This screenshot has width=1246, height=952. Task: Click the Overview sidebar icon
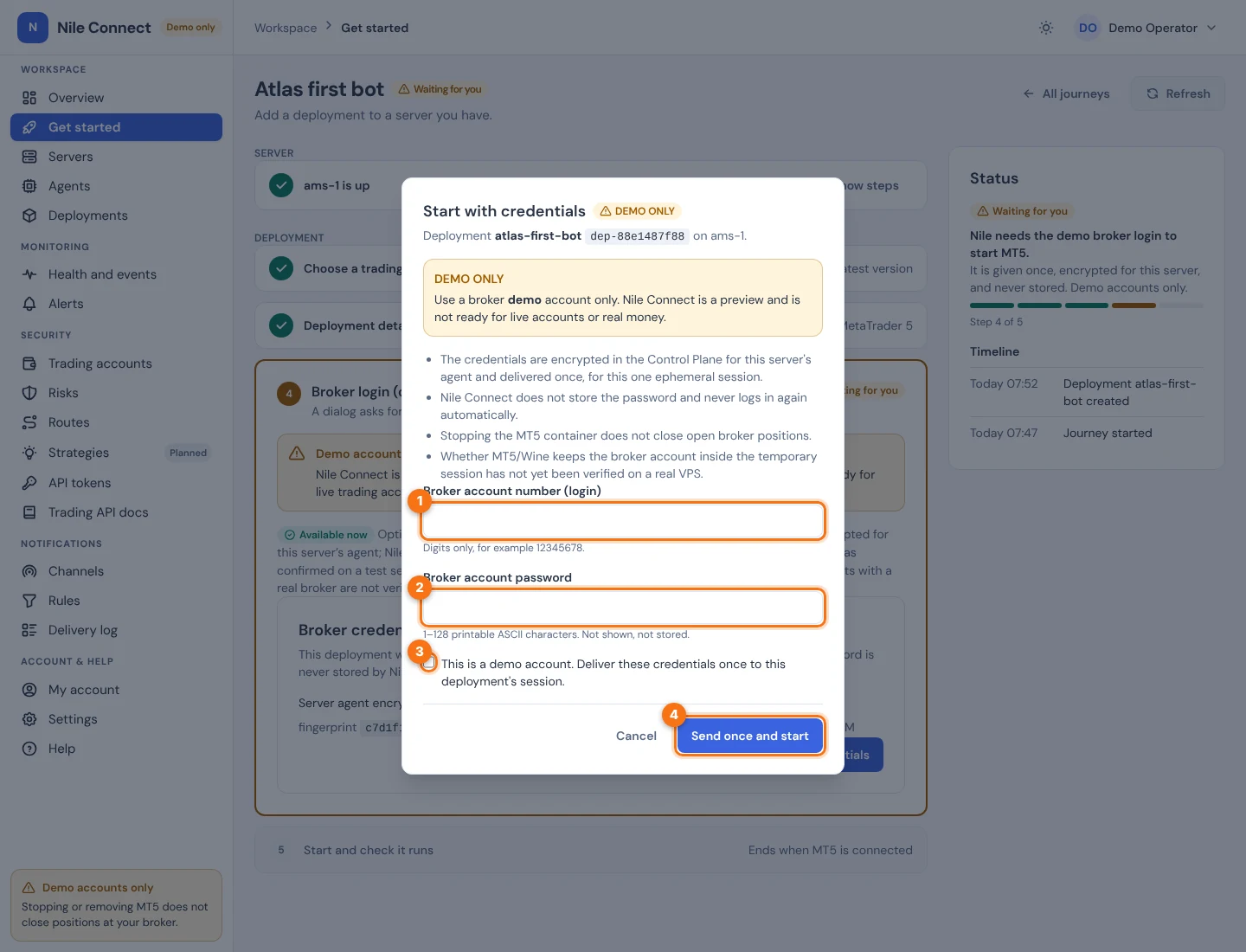coord(29,98)
